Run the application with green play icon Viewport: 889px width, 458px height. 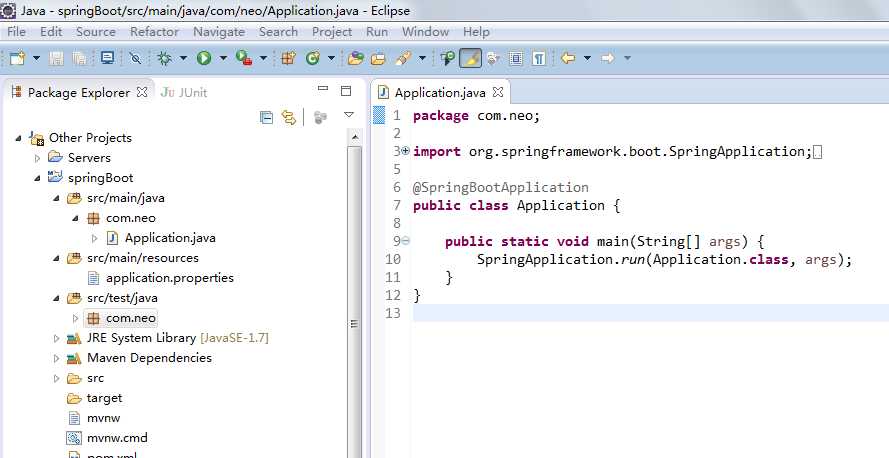[204, 58]
